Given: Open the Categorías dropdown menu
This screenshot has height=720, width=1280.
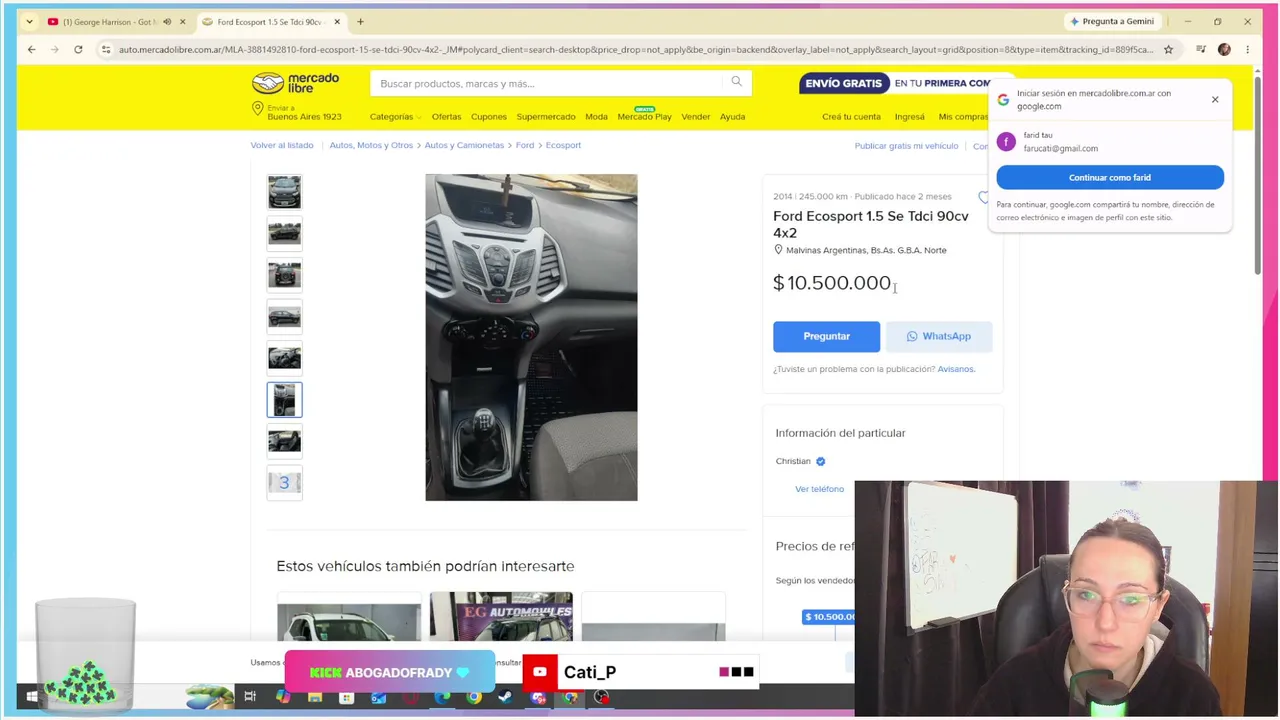Looking at the screenshot, I should click(x=395, y=117).
